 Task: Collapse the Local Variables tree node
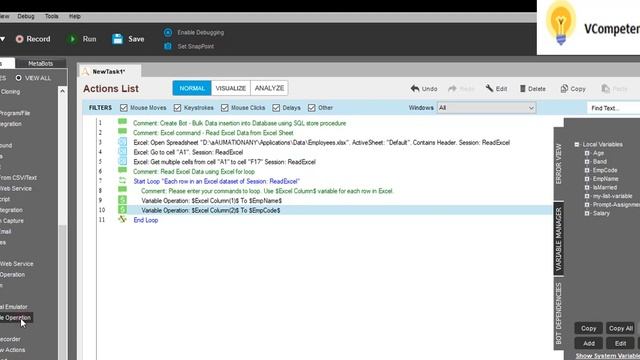point(577,144)
